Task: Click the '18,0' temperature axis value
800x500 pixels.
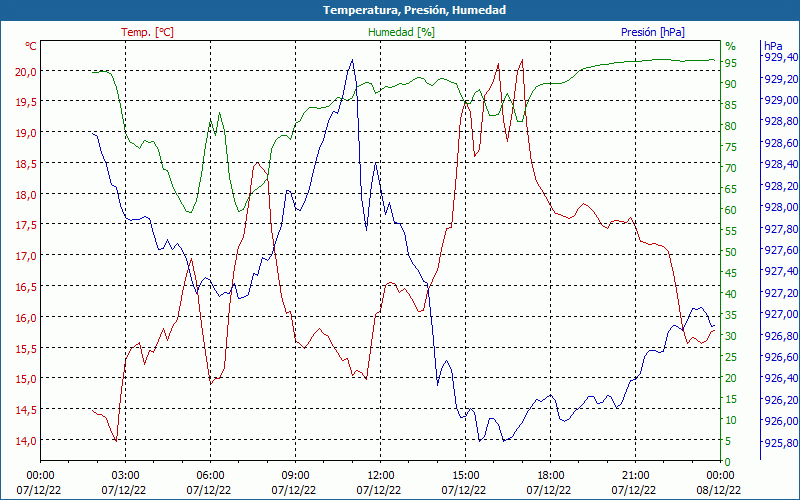Action: [x=26, y=194]
